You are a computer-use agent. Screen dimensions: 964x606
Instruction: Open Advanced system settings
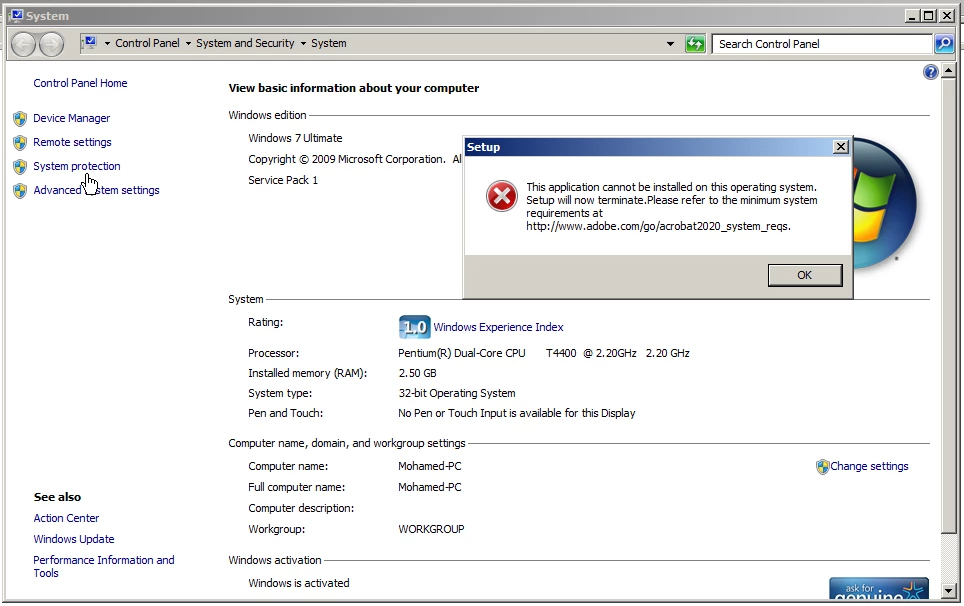tap(96, 190)
